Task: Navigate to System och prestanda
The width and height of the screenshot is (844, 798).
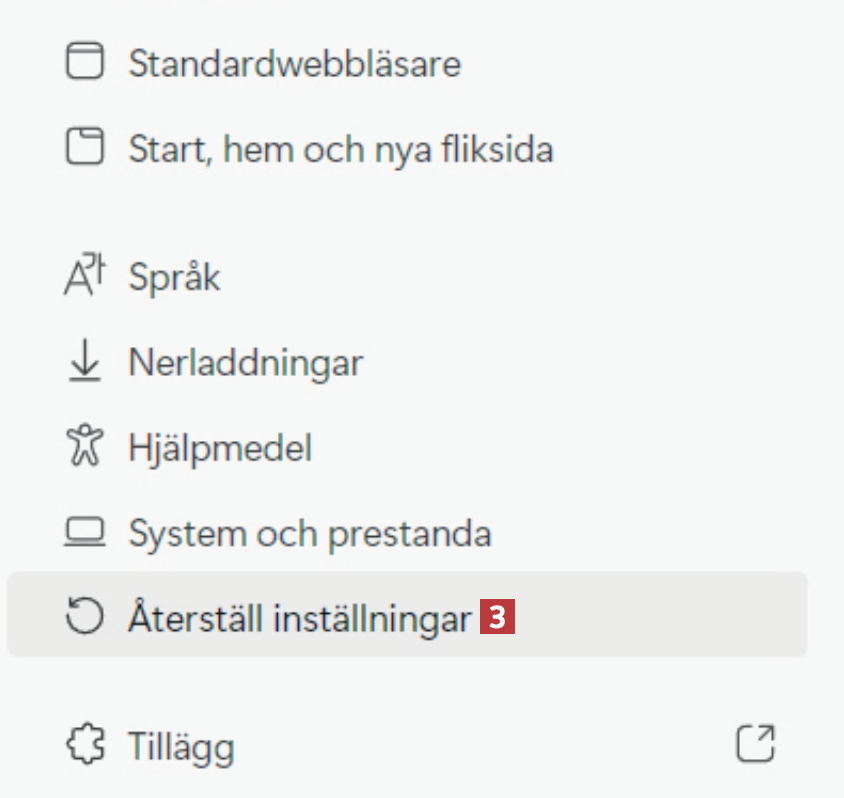Action: point(309,534)
